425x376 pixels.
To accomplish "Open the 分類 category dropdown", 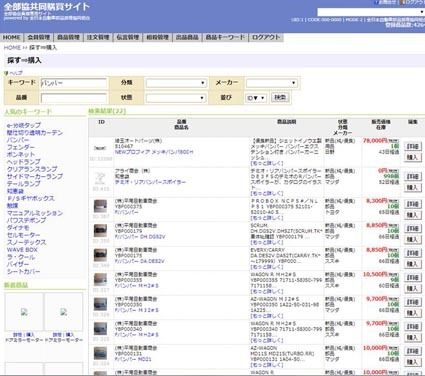I will tap(176, 83).
